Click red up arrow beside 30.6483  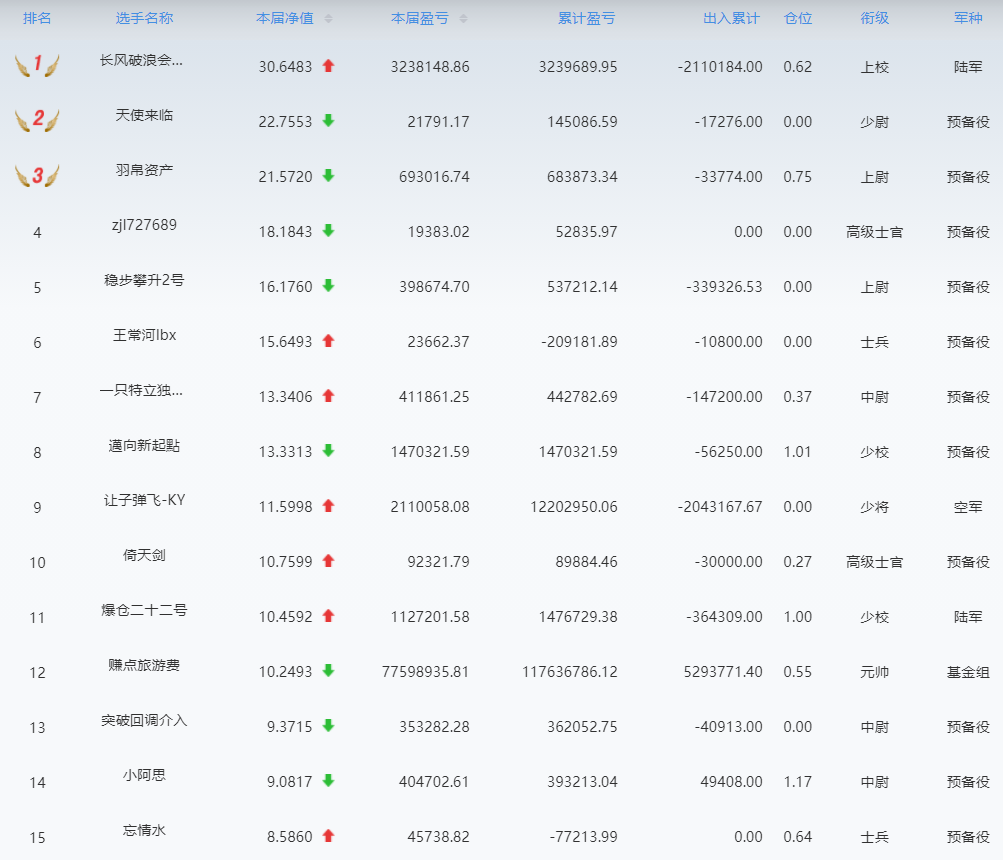point(329,65)
